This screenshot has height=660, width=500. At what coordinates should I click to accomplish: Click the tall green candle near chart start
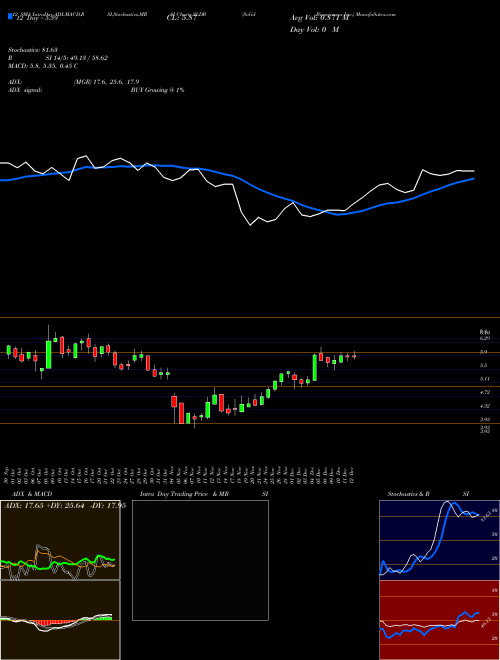coord(48,354)
